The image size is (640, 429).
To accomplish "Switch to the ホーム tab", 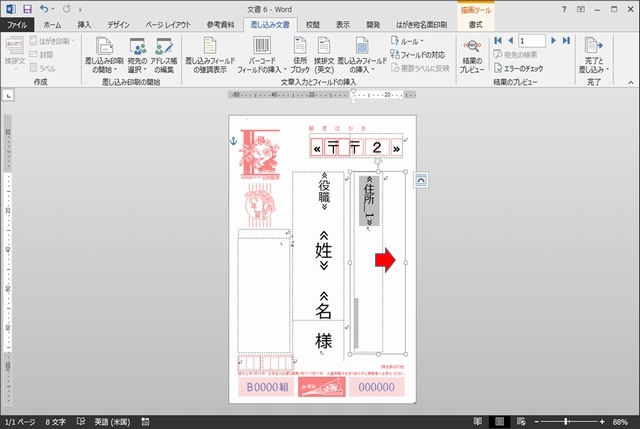I will (52, 25).
